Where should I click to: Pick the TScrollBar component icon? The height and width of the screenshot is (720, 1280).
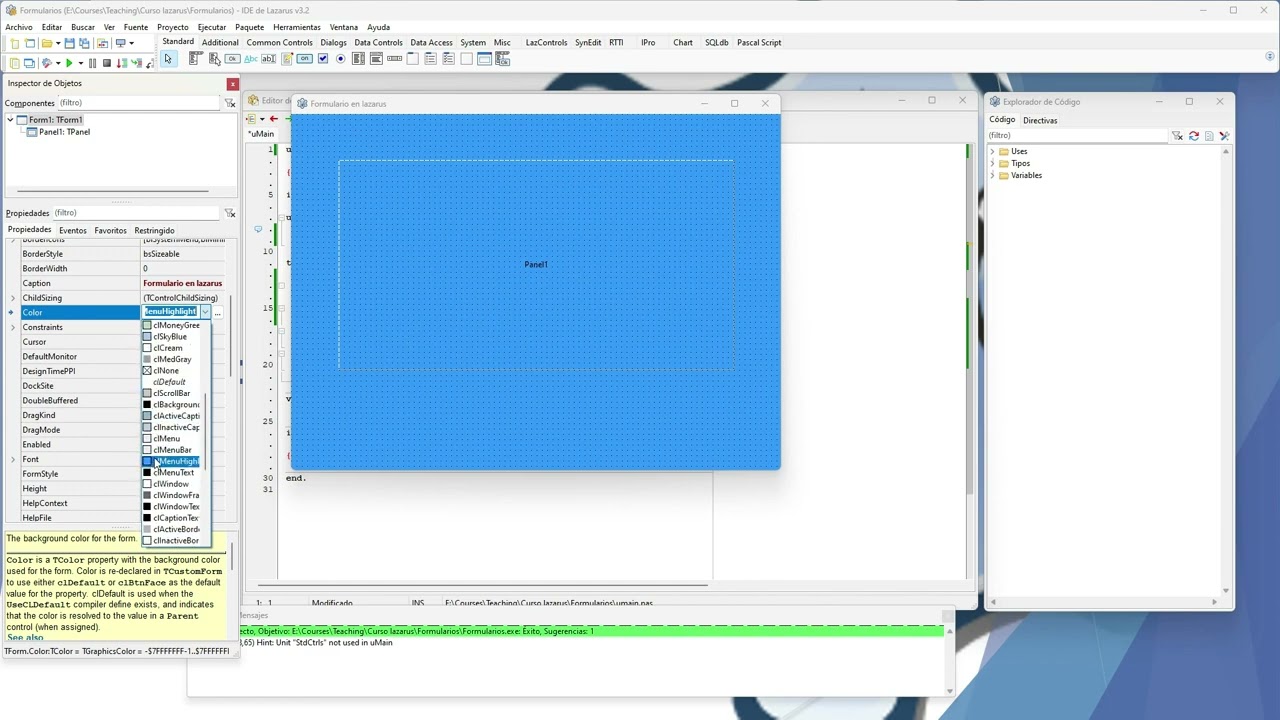tap(394, 59)
